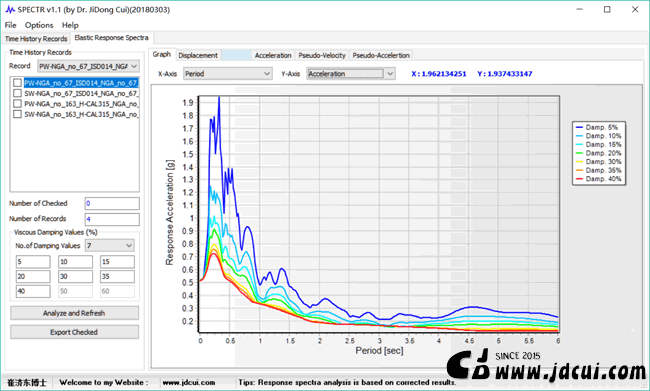Expand the Record dropdown list
The image size is (650, 391).
click(x=133, y=66)
